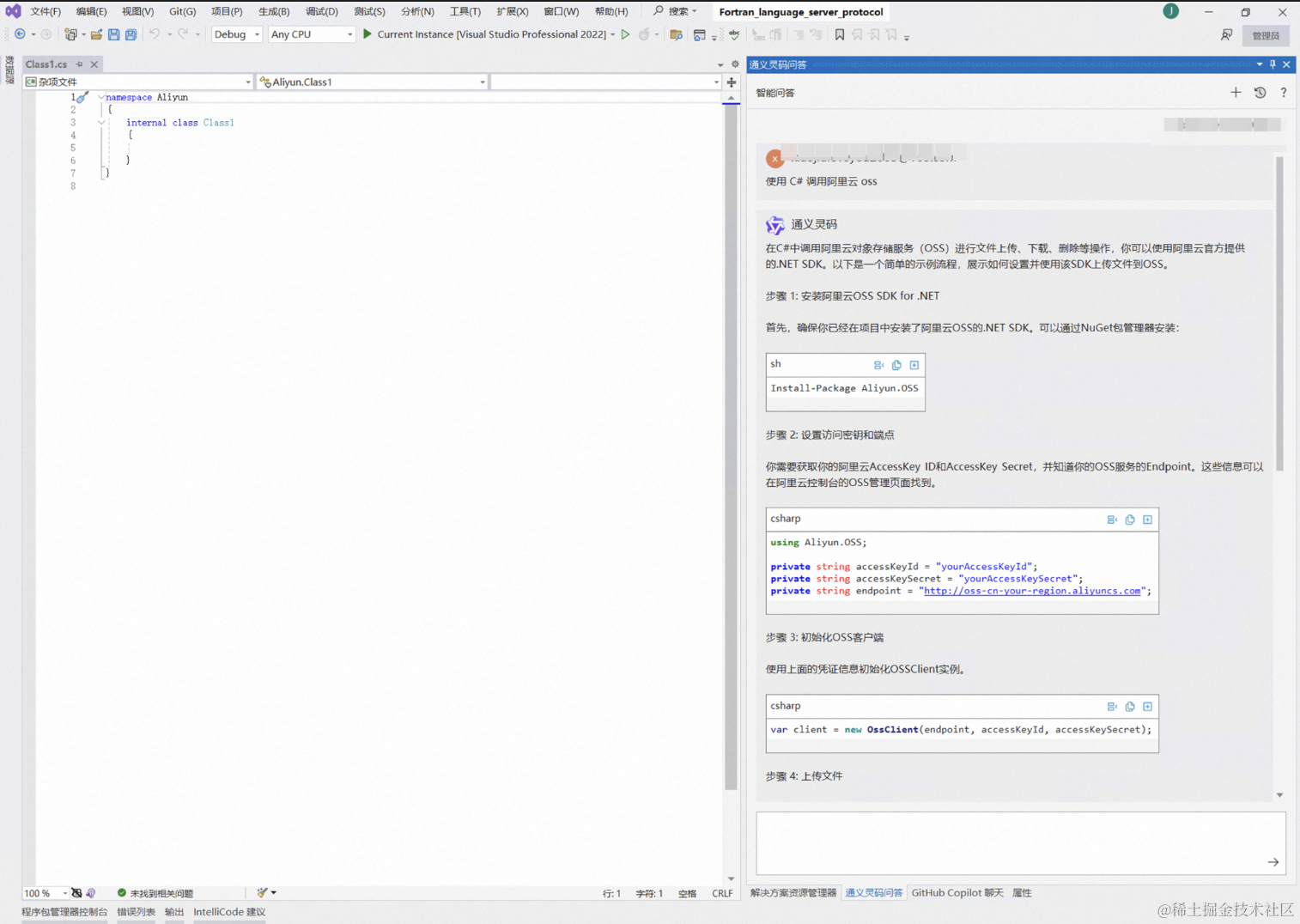Viewport: 1300px width, 924px height.
Task: Open the empty member navigation dropdown
Action: pyautogui.click(x=605, y=82)
